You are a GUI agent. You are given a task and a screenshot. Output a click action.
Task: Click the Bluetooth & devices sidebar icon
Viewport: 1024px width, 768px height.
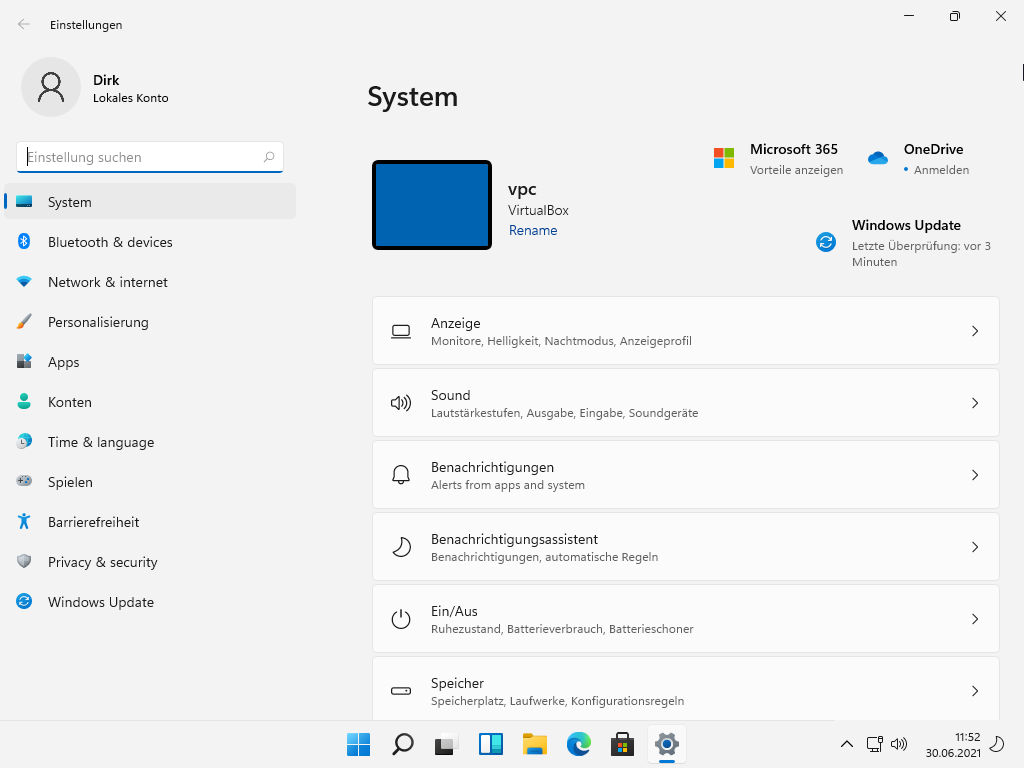pos(24,242)
